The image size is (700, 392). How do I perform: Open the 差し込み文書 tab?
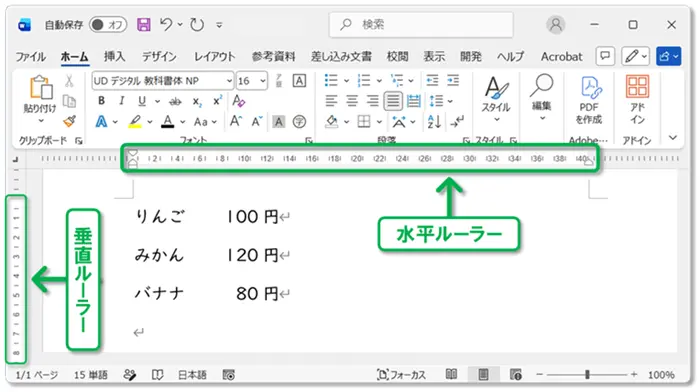tap(342, 57)
